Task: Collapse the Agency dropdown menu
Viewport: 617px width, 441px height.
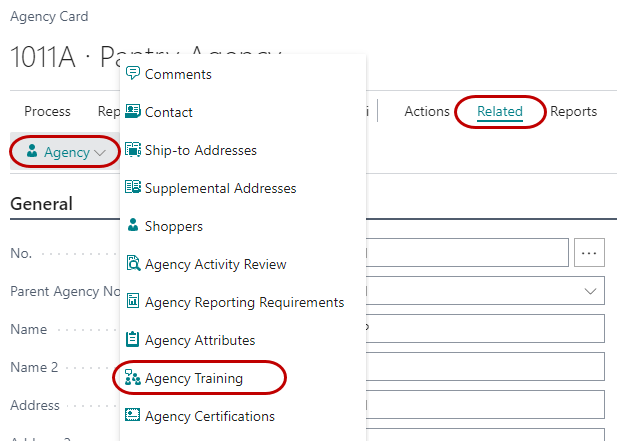Action: click(65, 153)
